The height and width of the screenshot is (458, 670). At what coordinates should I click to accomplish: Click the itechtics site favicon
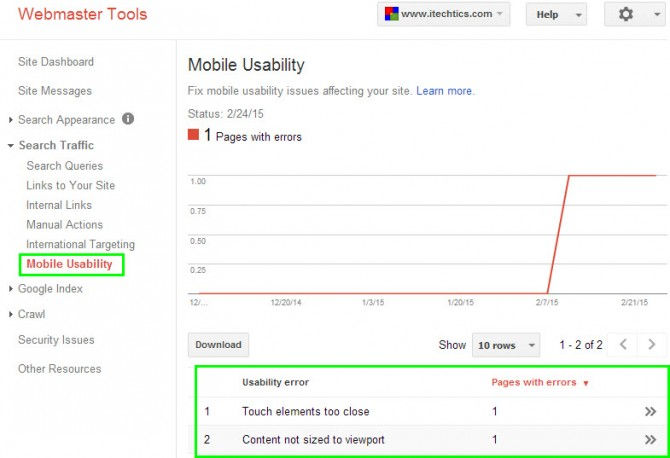click(391, 14)
